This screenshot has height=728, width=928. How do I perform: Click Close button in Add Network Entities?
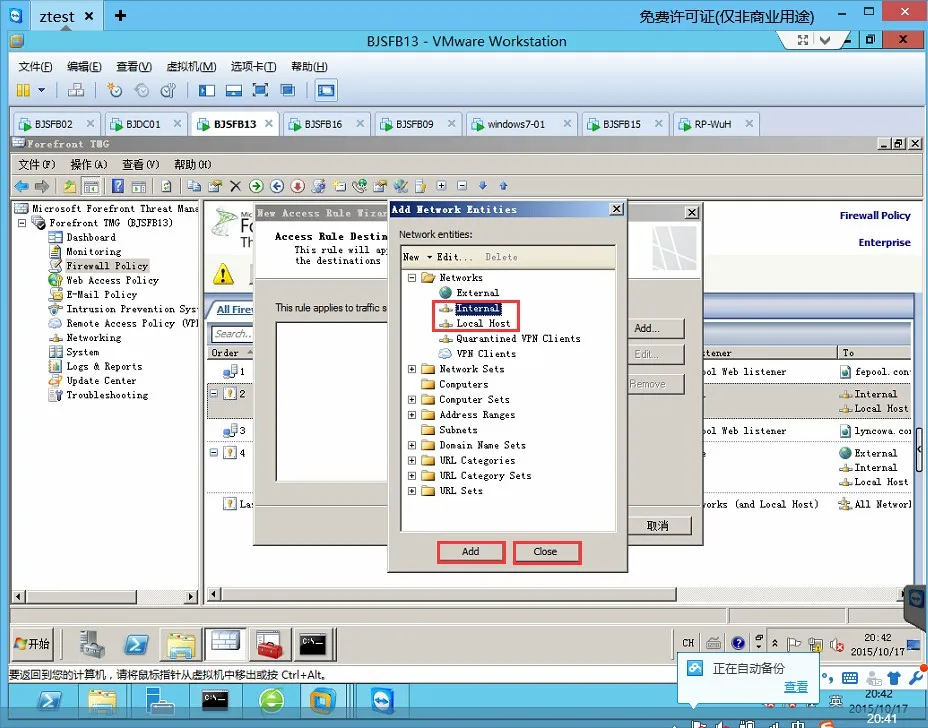pyautogui.click(x=545, y=552)
